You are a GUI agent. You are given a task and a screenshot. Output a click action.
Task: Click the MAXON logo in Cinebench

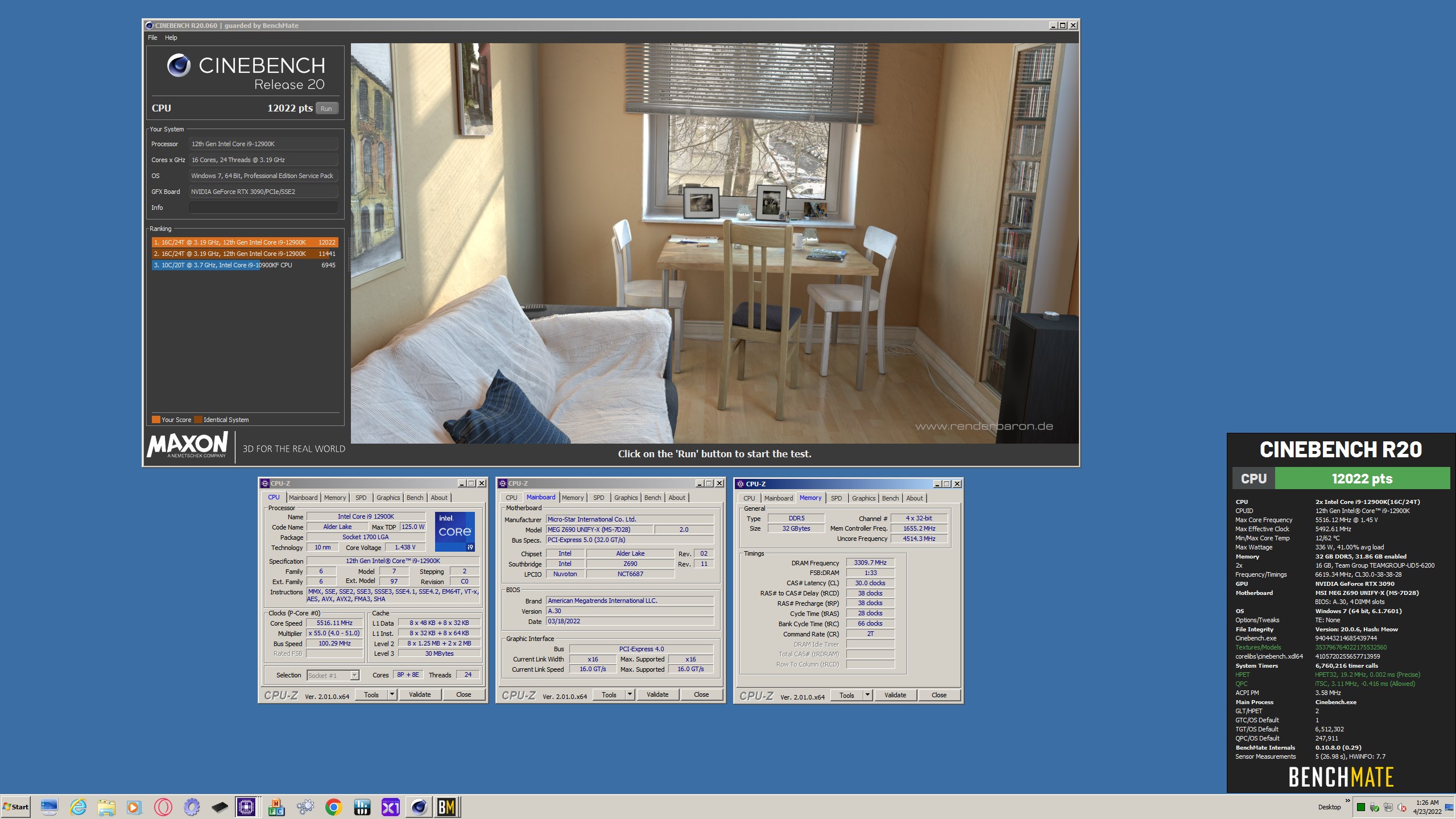click(187, 445)
